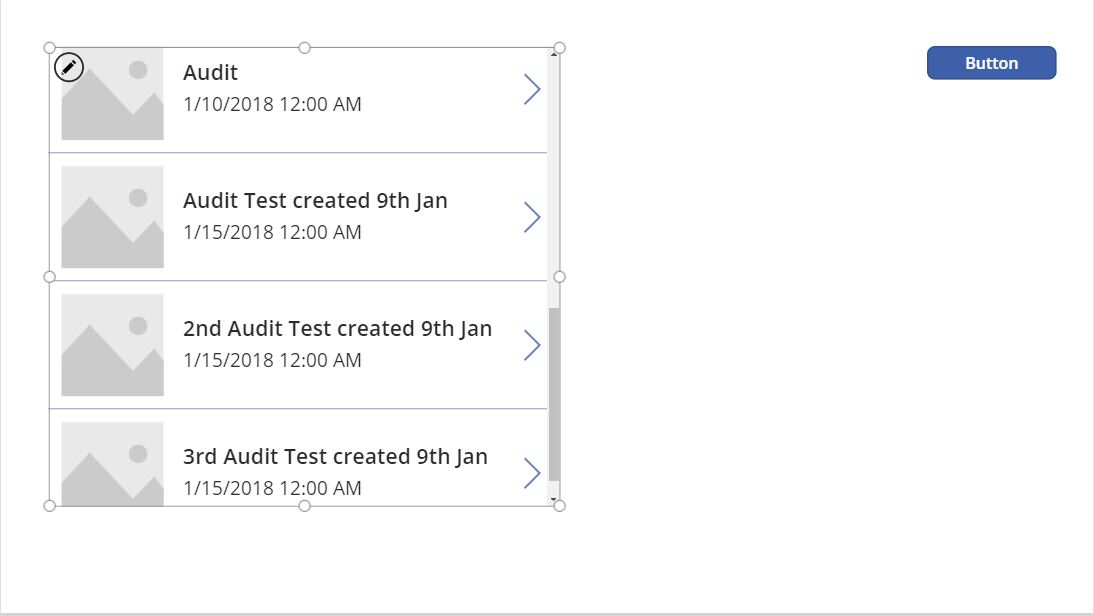Click the top-right resize handle of the gallery

click(x=559, y=48)
